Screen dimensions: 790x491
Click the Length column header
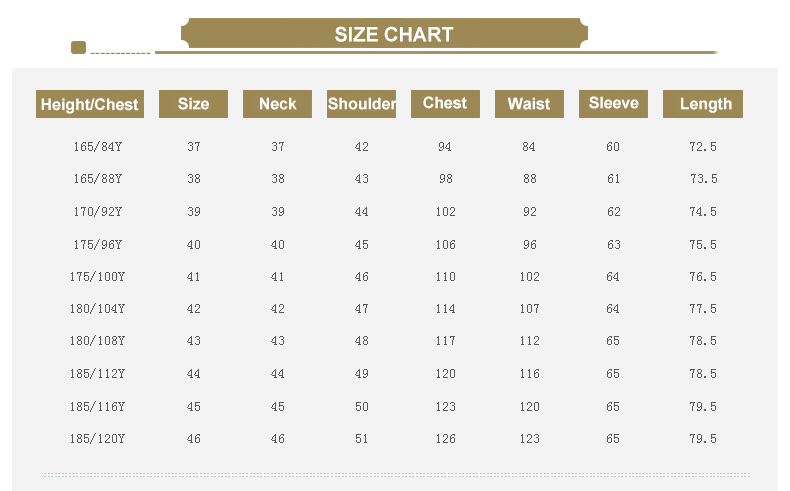pos(704,104)
